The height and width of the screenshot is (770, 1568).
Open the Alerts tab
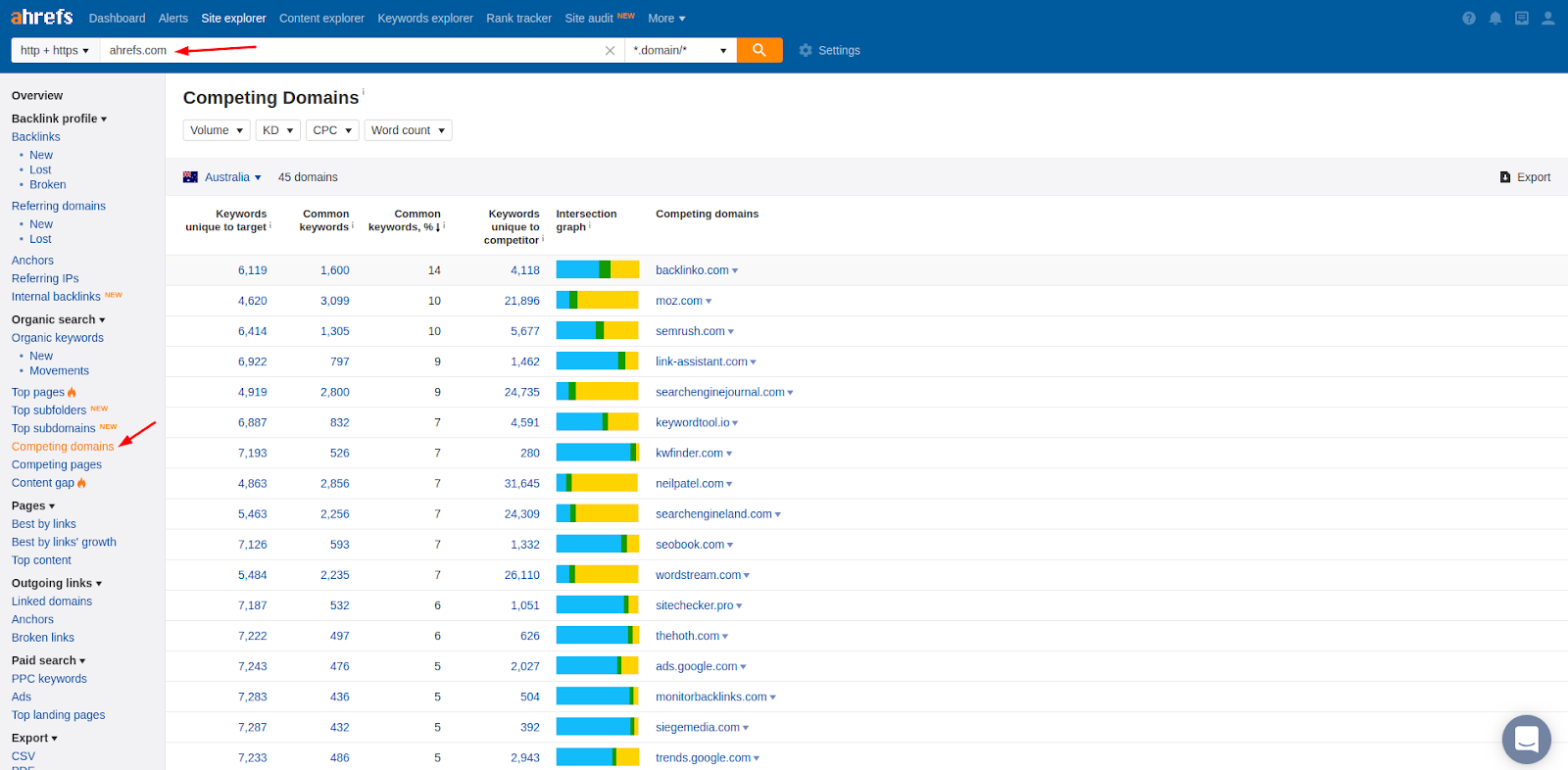coord(173,18)
